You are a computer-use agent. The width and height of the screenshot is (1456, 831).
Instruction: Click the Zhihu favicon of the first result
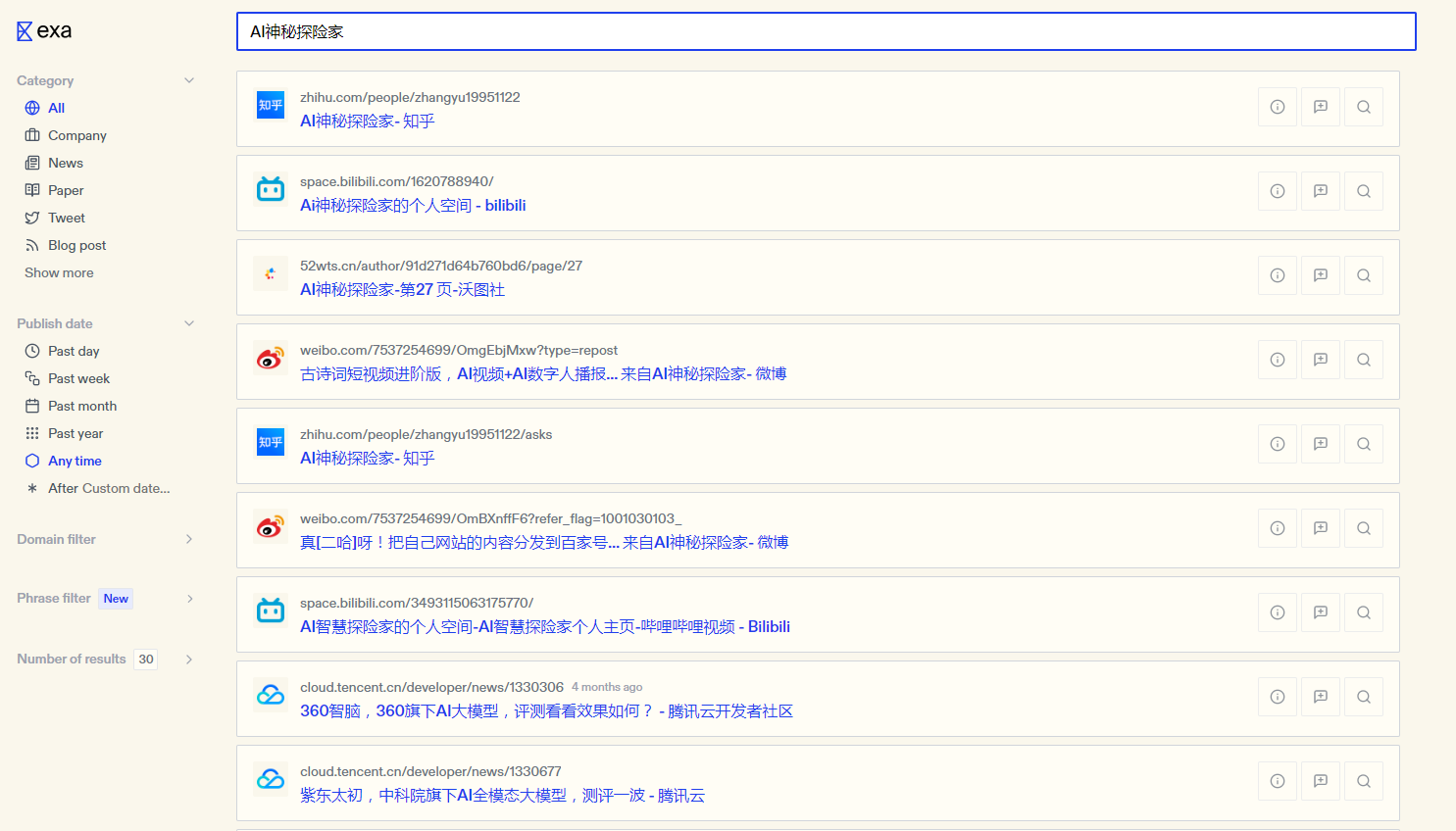pos(271,105)
